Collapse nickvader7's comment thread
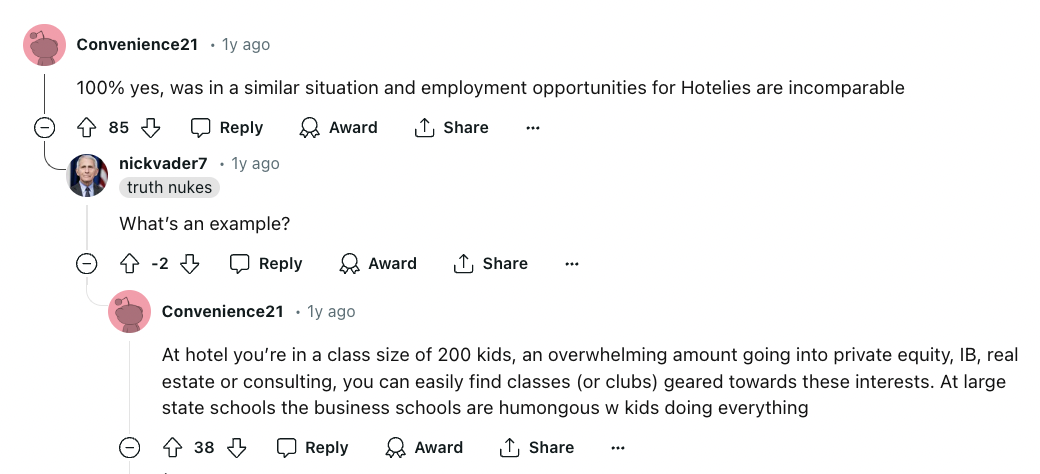This screenshot has height=474, width=1040. [x=87, y=264]
